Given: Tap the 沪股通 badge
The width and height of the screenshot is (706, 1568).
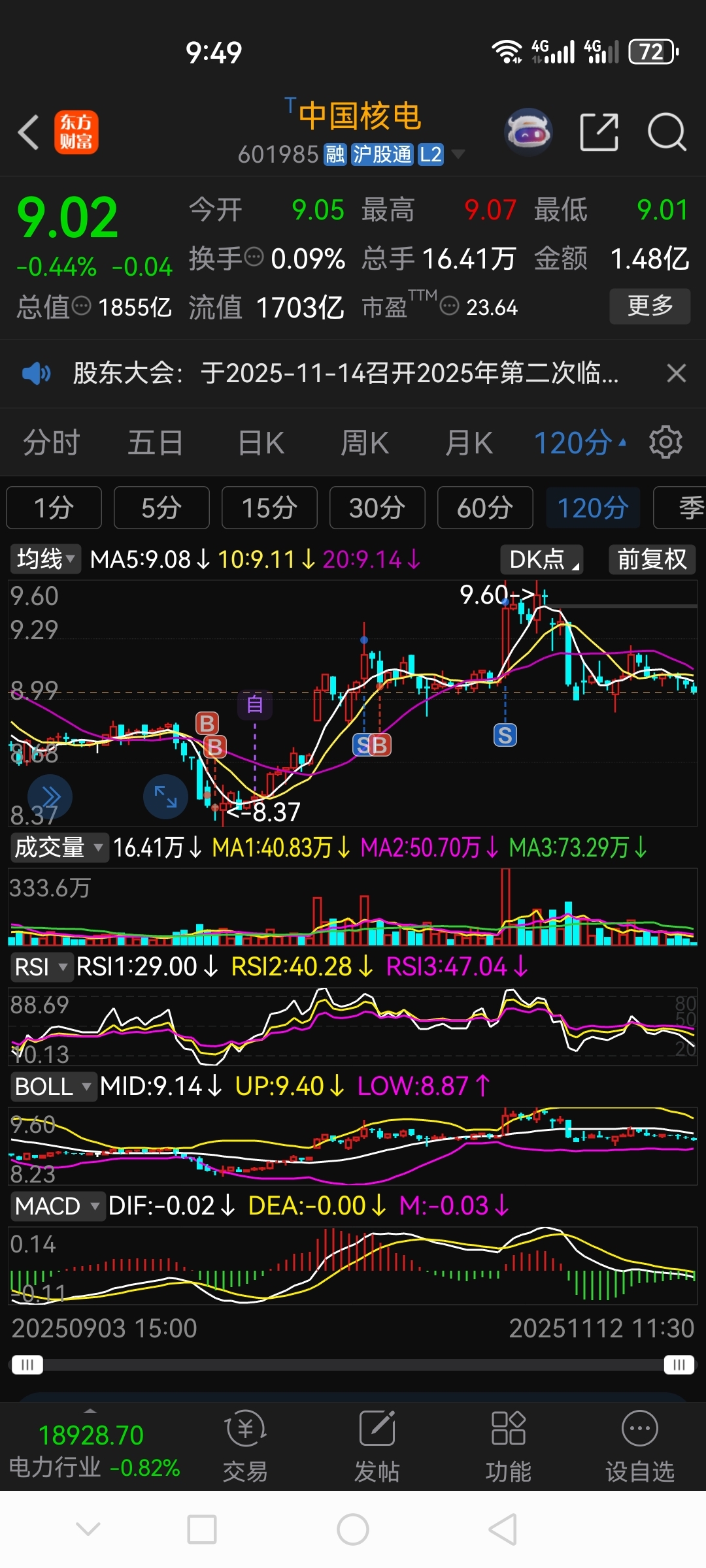Looking at the screenshot, I should [x=382, y=155].
